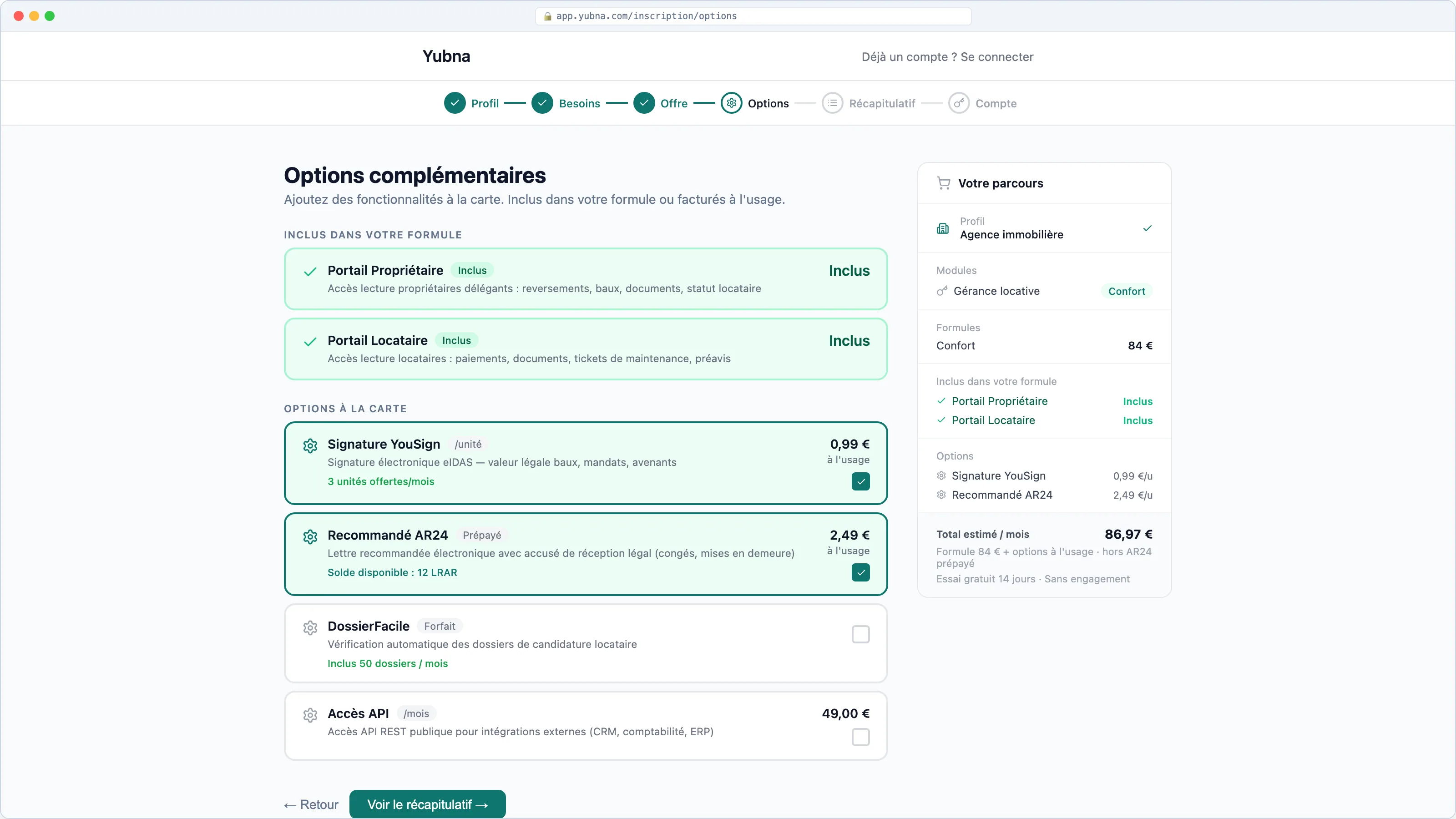1456x819 pixels.
Task: Click the checkmark icon on Portail Propriétaire card
Action: point(310,272)
